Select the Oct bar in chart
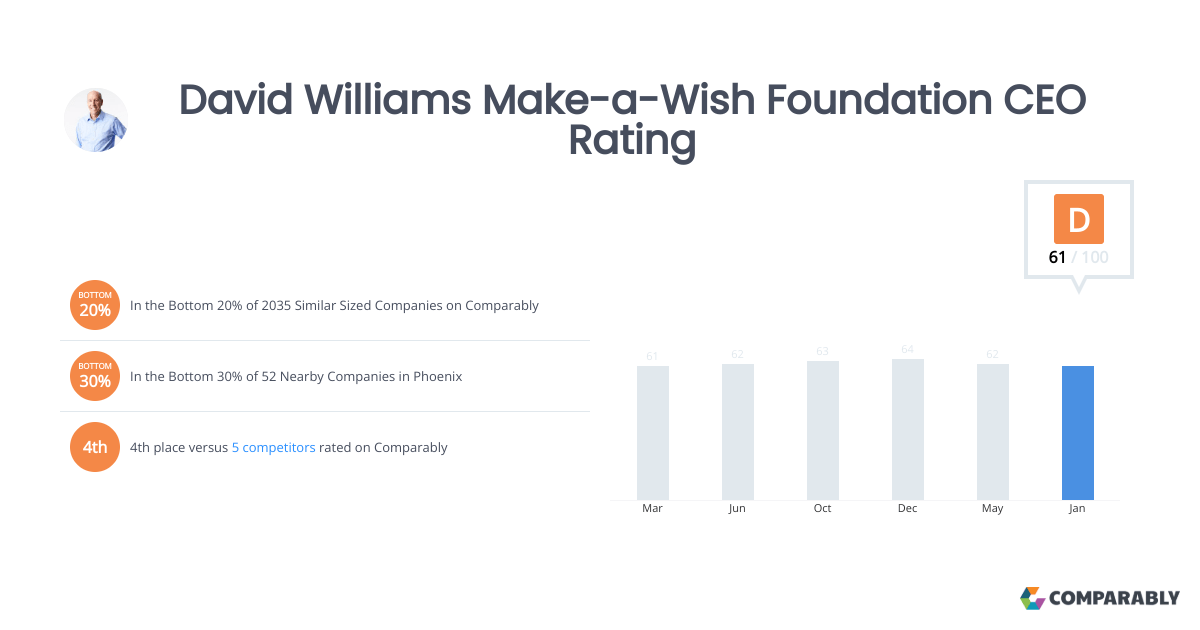 pyautogui.click(x=823, y=431)
